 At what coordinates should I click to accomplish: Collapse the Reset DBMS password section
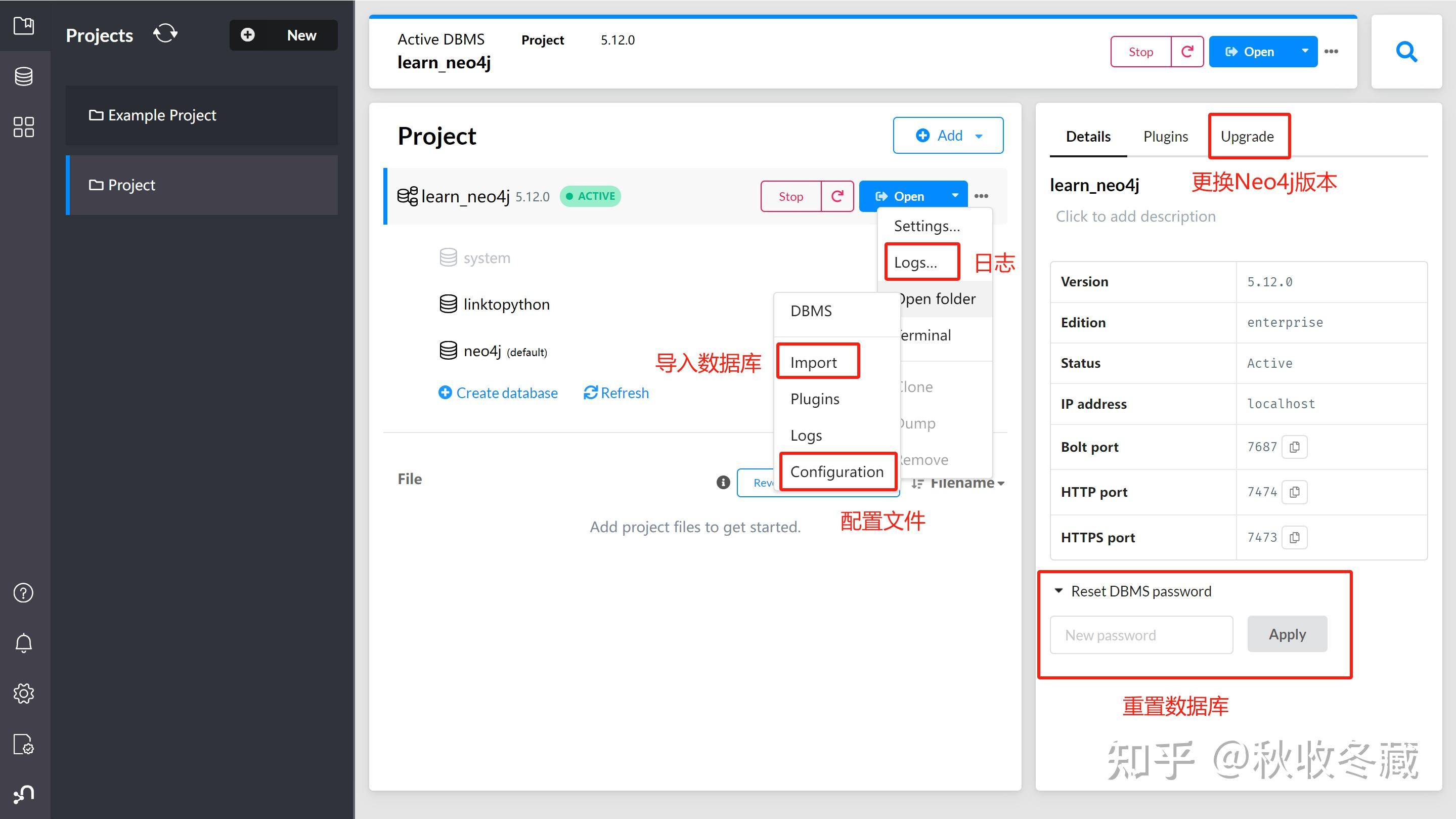(x=1058, y=591)
